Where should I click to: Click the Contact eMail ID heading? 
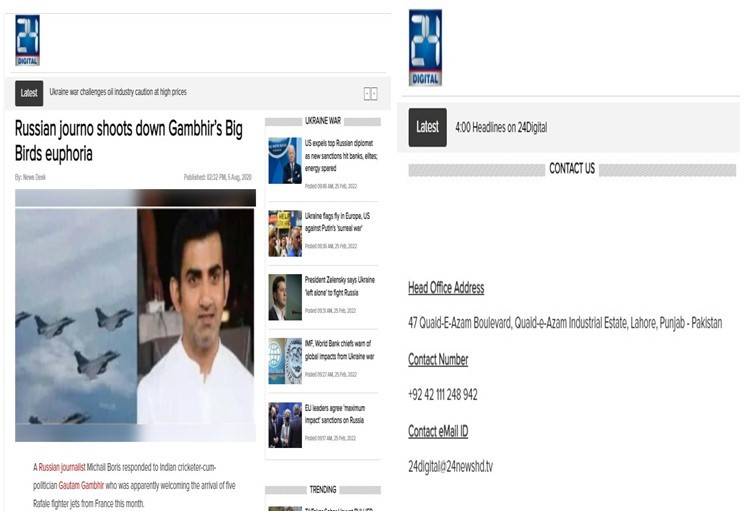[438, 432]
